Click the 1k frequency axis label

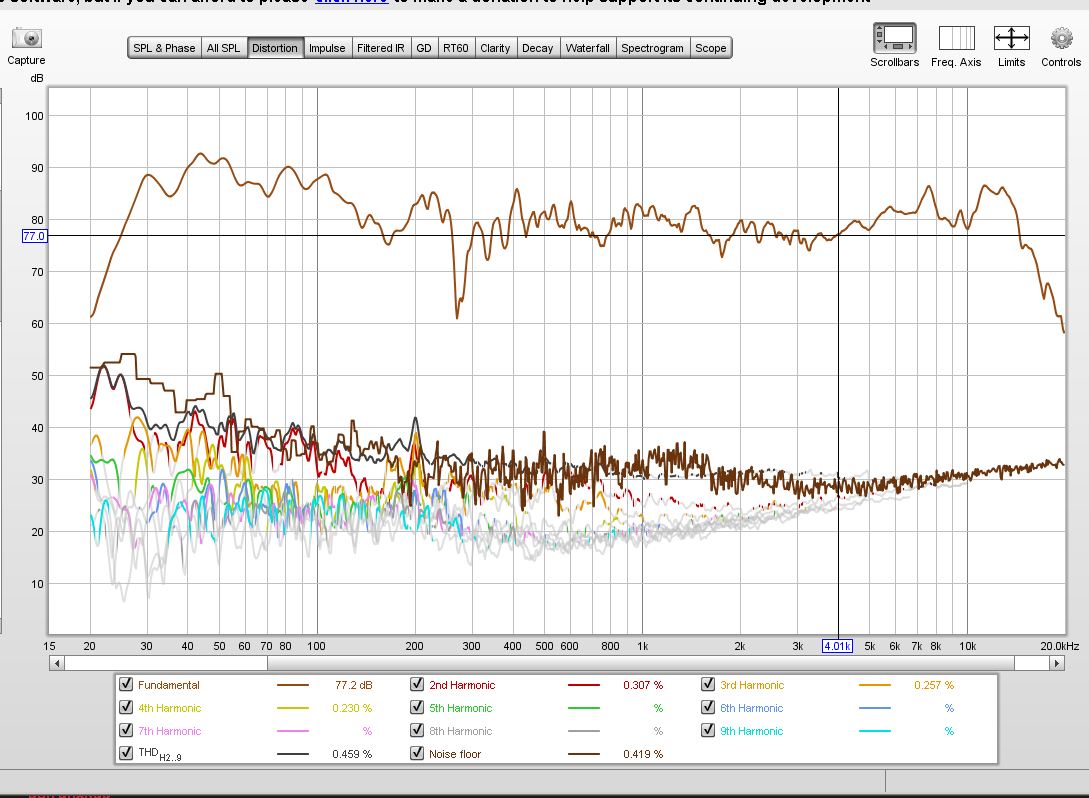tap(642, 646)
